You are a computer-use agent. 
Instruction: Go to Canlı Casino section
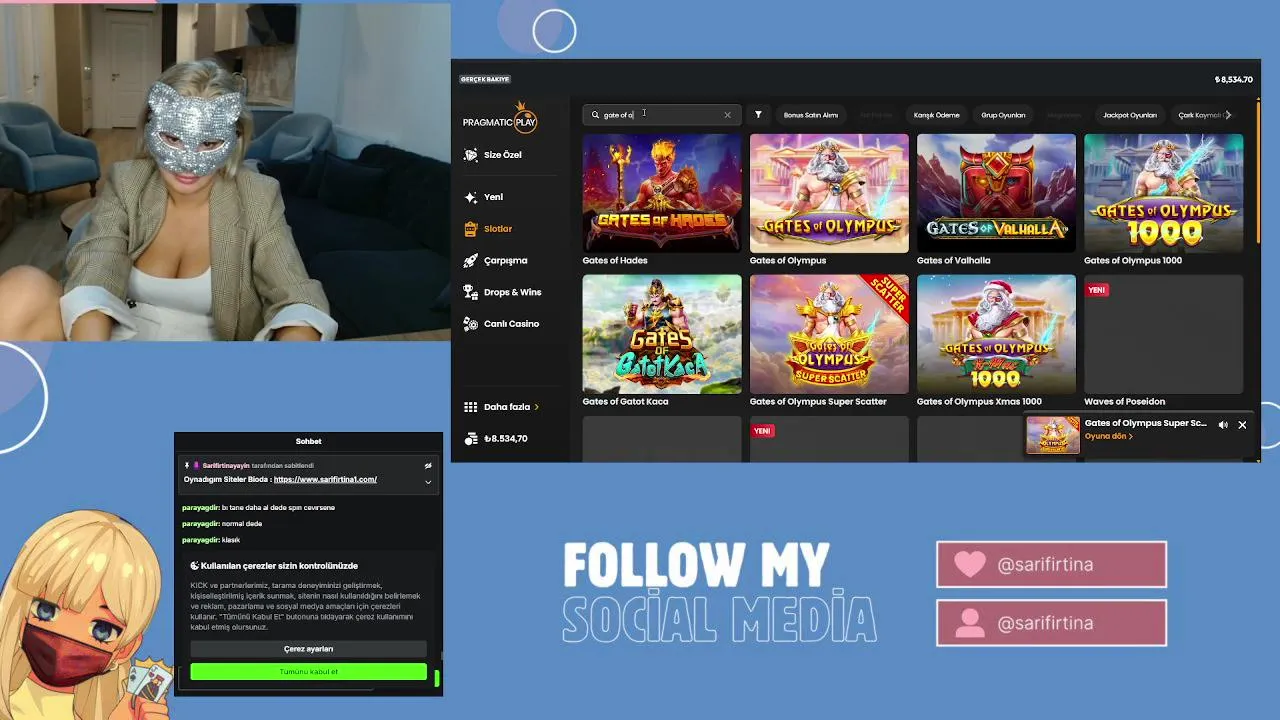501,324
